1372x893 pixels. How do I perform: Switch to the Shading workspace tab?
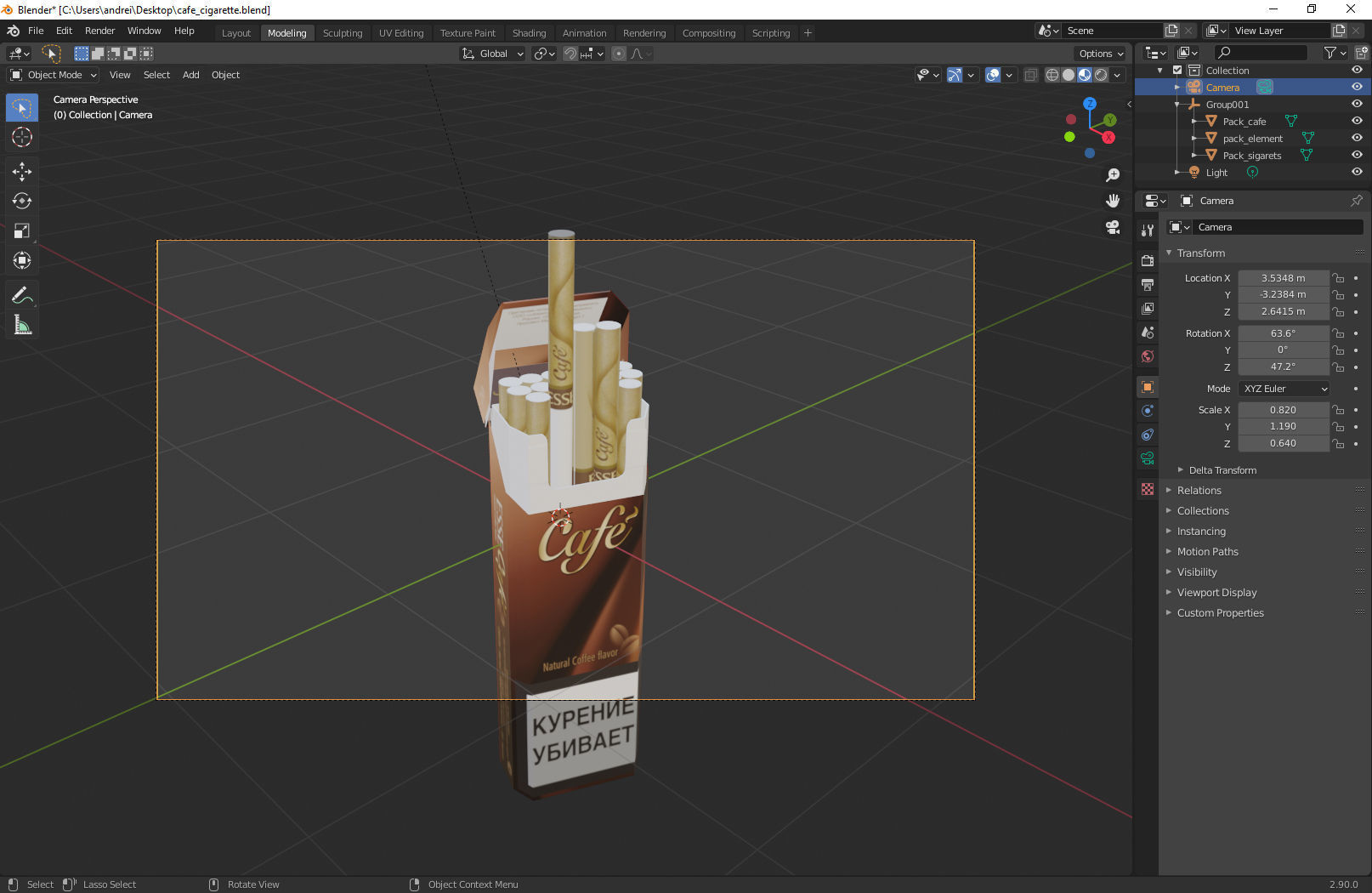click(529, 33)
